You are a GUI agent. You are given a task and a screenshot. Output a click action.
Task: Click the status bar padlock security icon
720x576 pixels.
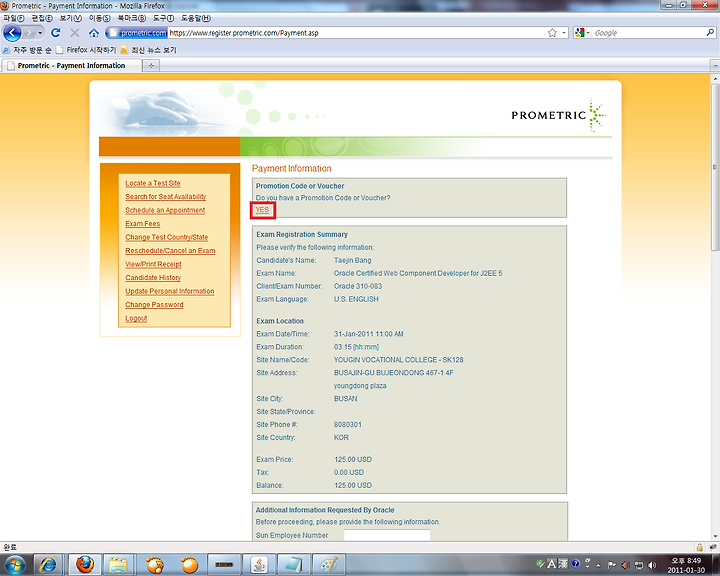tap(699, 547)
